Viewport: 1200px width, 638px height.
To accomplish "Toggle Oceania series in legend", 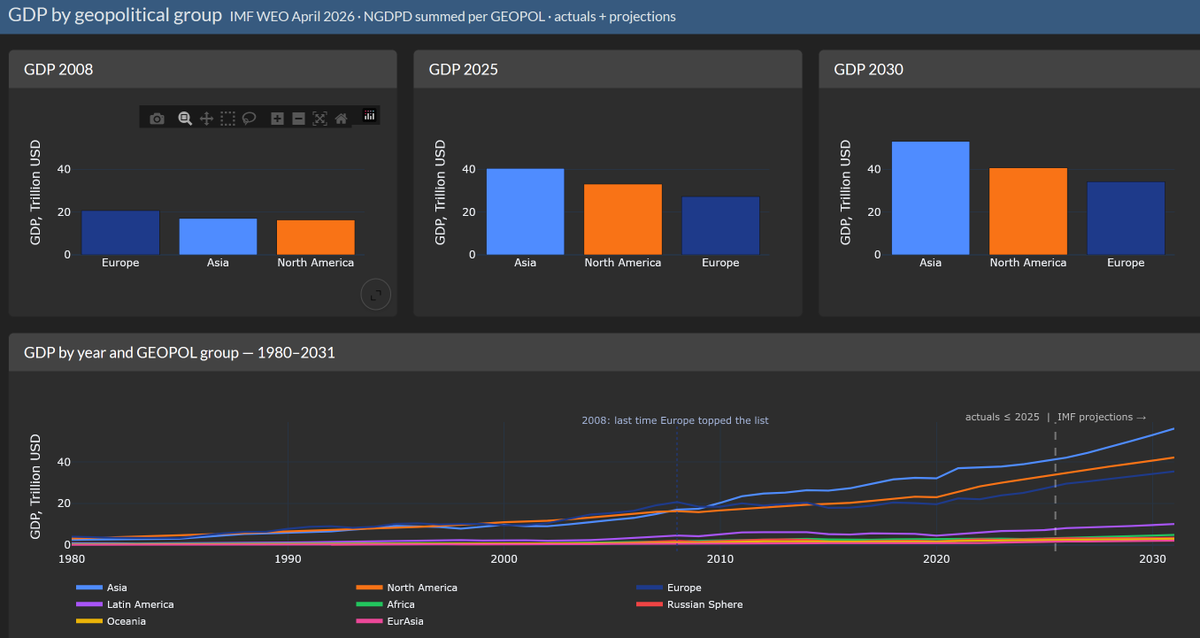I will coord(111,621).
